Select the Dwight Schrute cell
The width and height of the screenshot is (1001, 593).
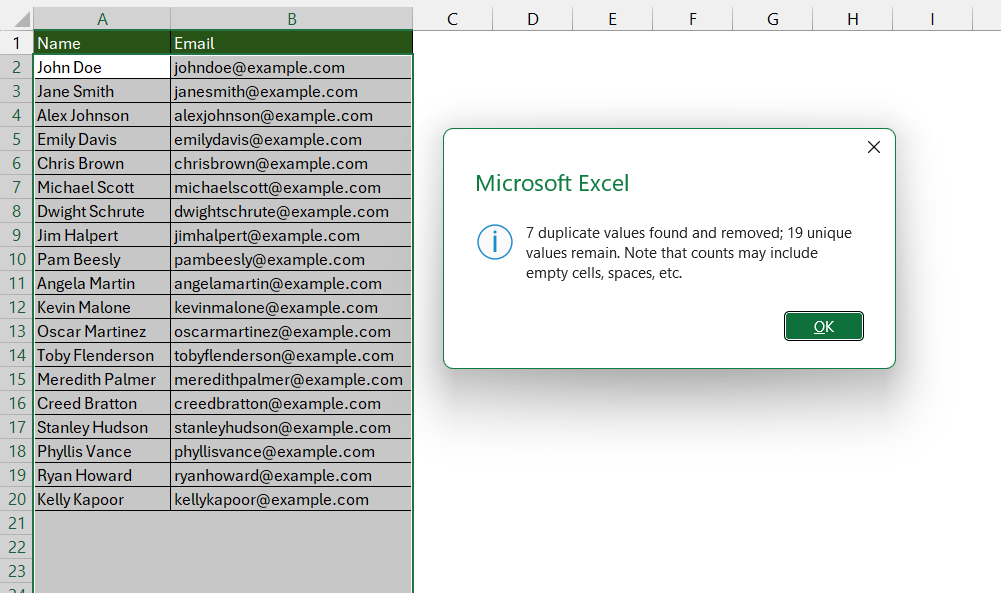coord(102,211)
